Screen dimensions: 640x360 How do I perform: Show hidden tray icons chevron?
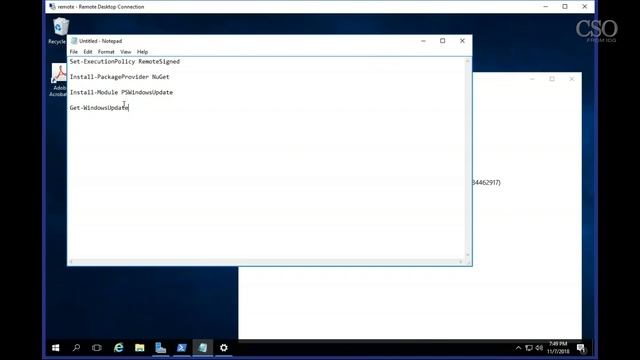point(518,348)
